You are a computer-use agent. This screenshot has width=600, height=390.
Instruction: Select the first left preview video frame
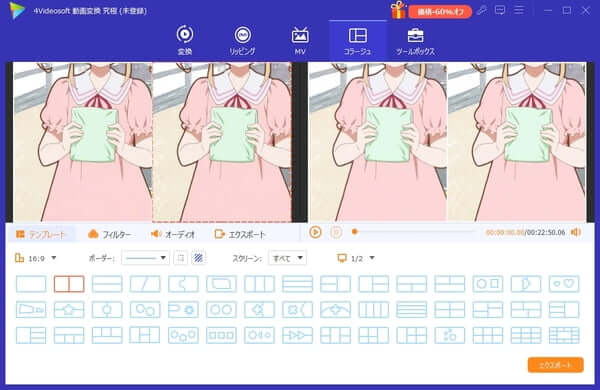[x=83, y=142]
